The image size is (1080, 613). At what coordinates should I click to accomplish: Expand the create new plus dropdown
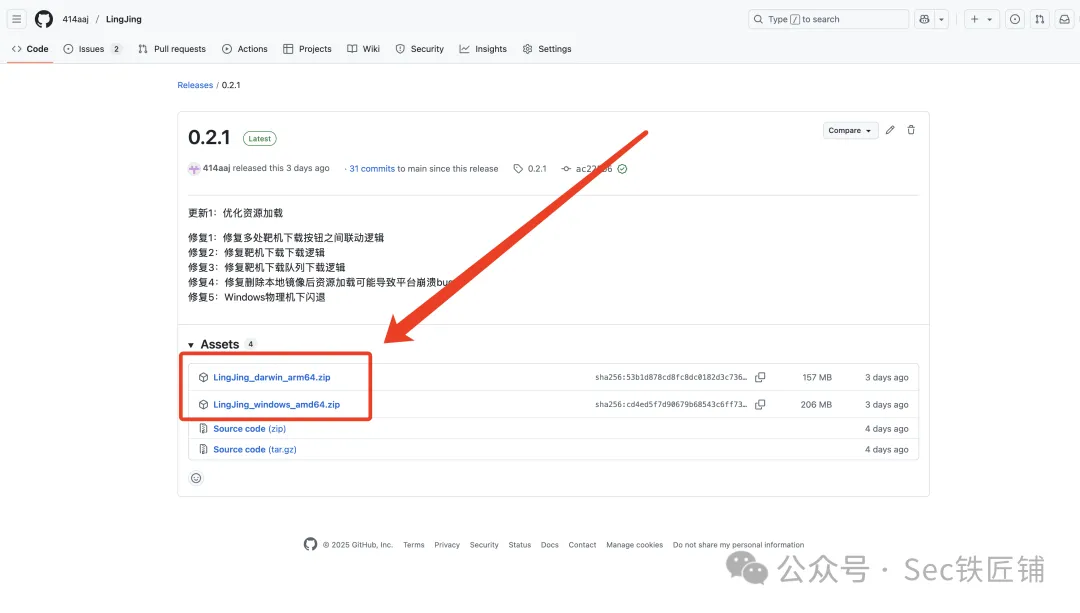point(981,19)
